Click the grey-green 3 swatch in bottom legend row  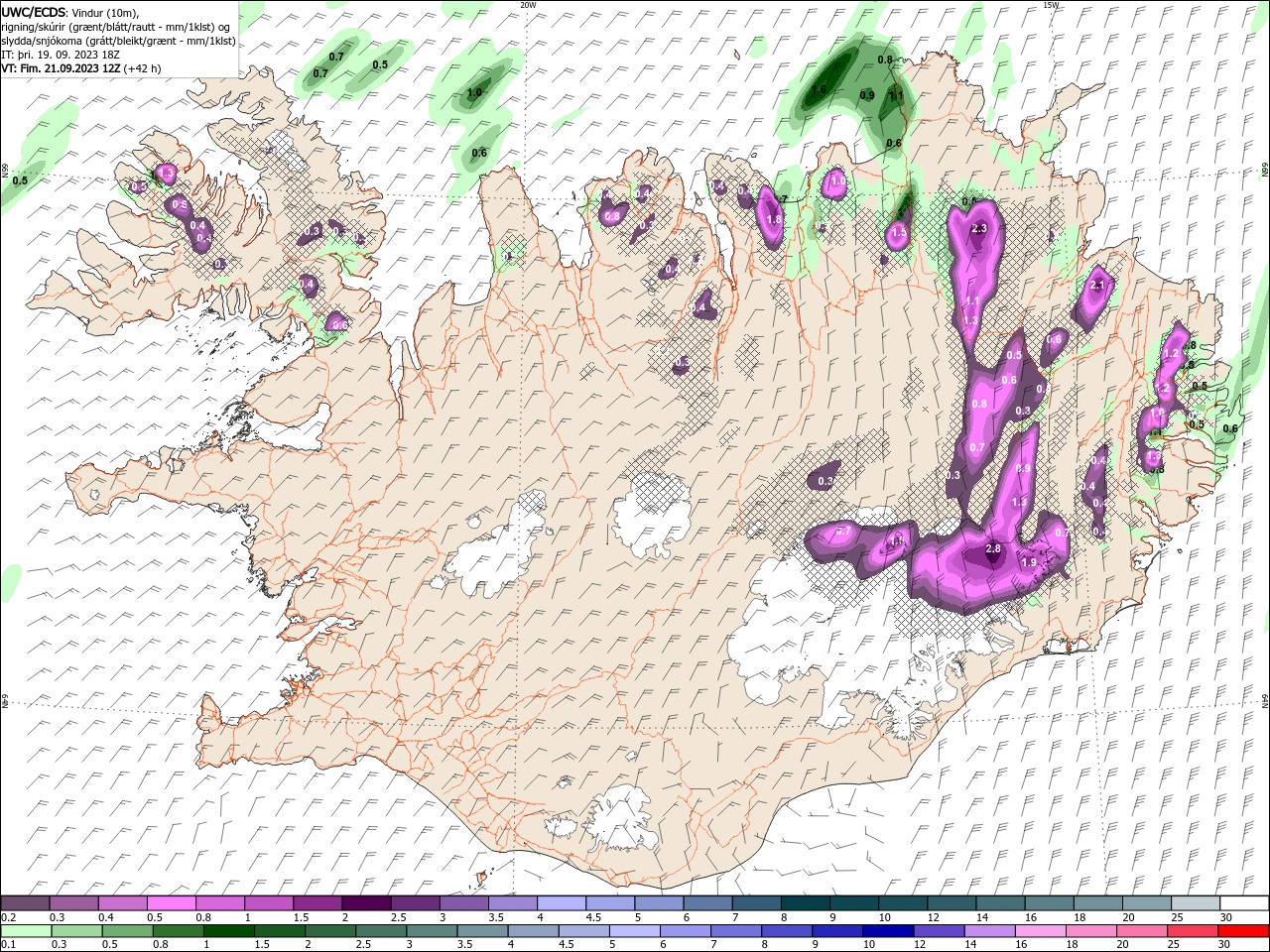[x=432, y=931]
